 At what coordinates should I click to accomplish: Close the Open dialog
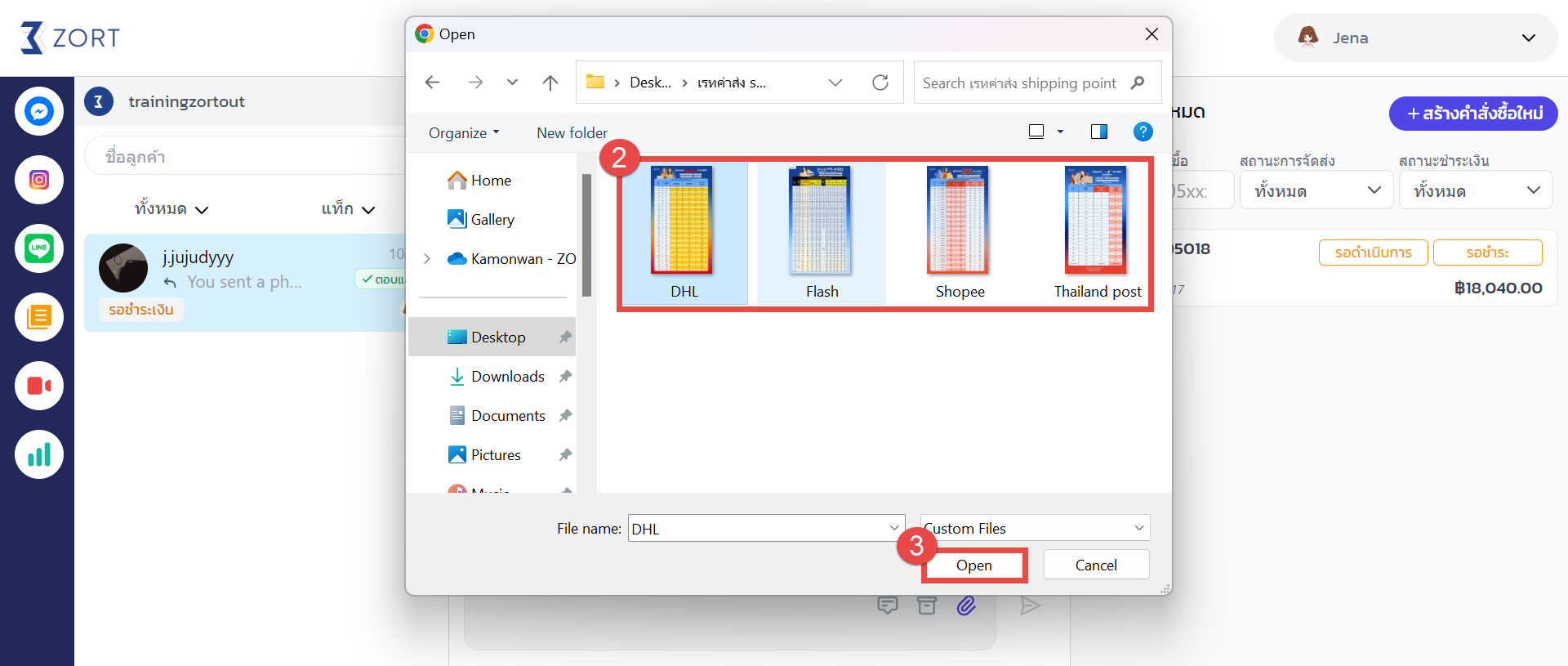[1151, 34]
